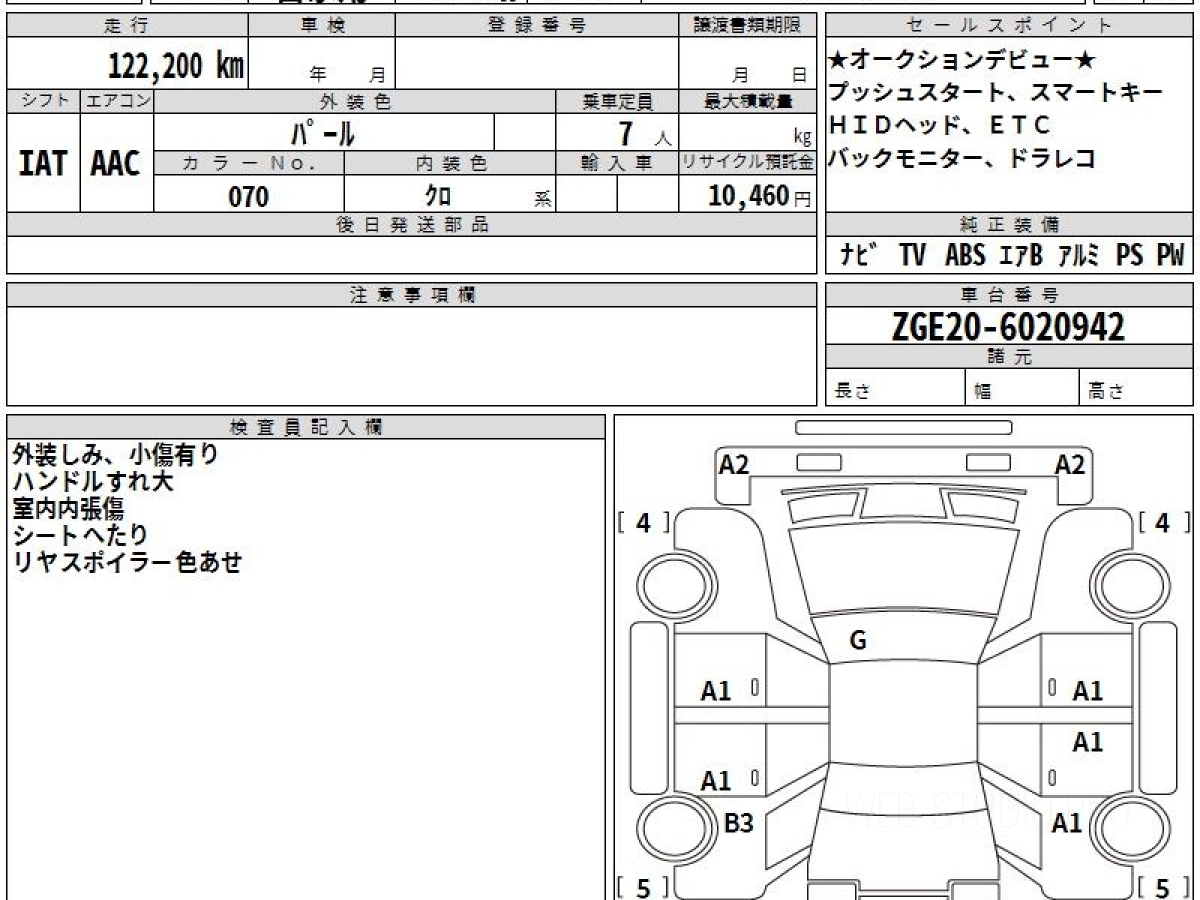
Task: Select the 注意事項欄 header
Action: (x=412, y=295)
